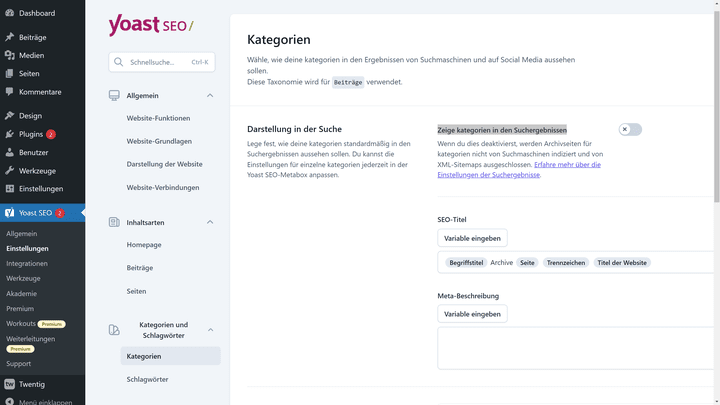Click the Kommentare speech bubble icon
Viewport: 720px width, 405px height.
[x=10, y=91]
